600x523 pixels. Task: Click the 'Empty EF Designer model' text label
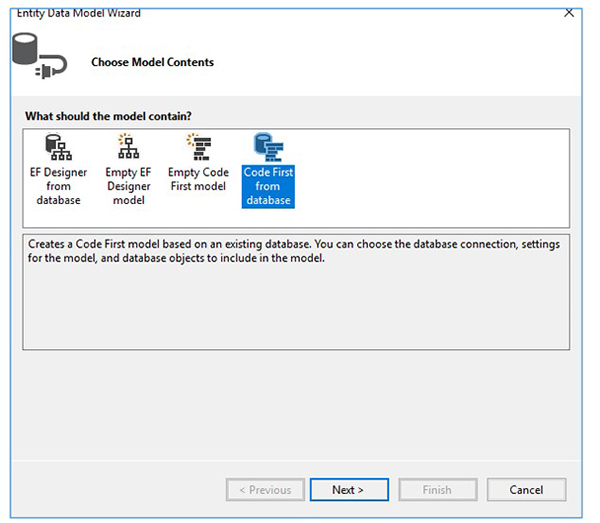[x=128, y=186]
